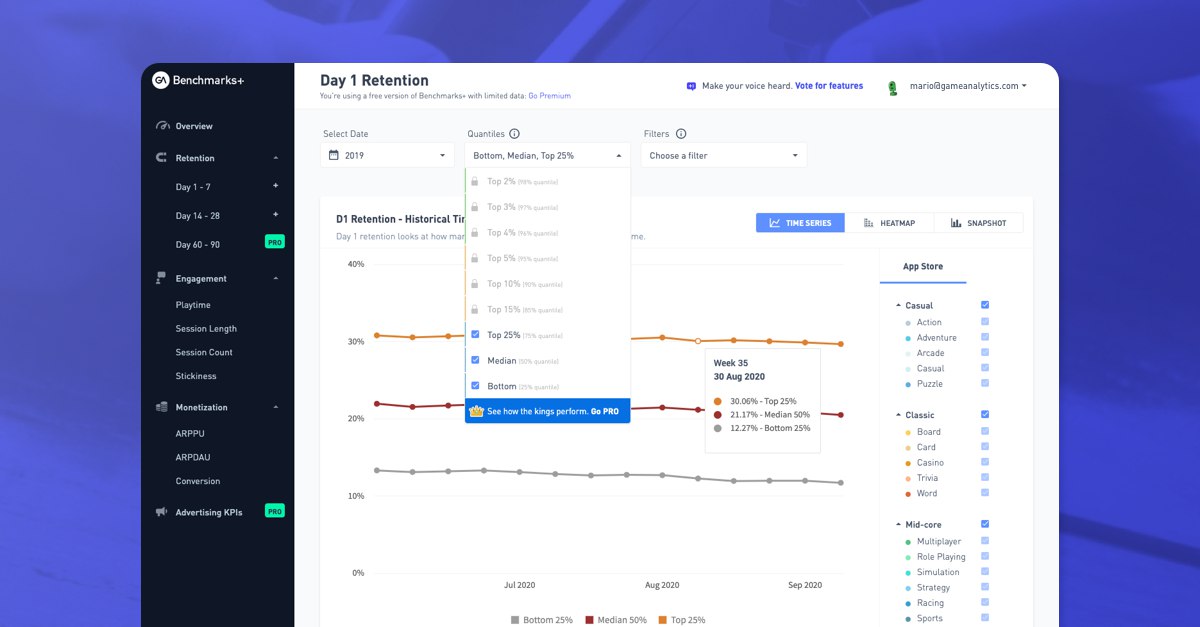Open the Choose a filter dropdown

(x=724, y=155)
